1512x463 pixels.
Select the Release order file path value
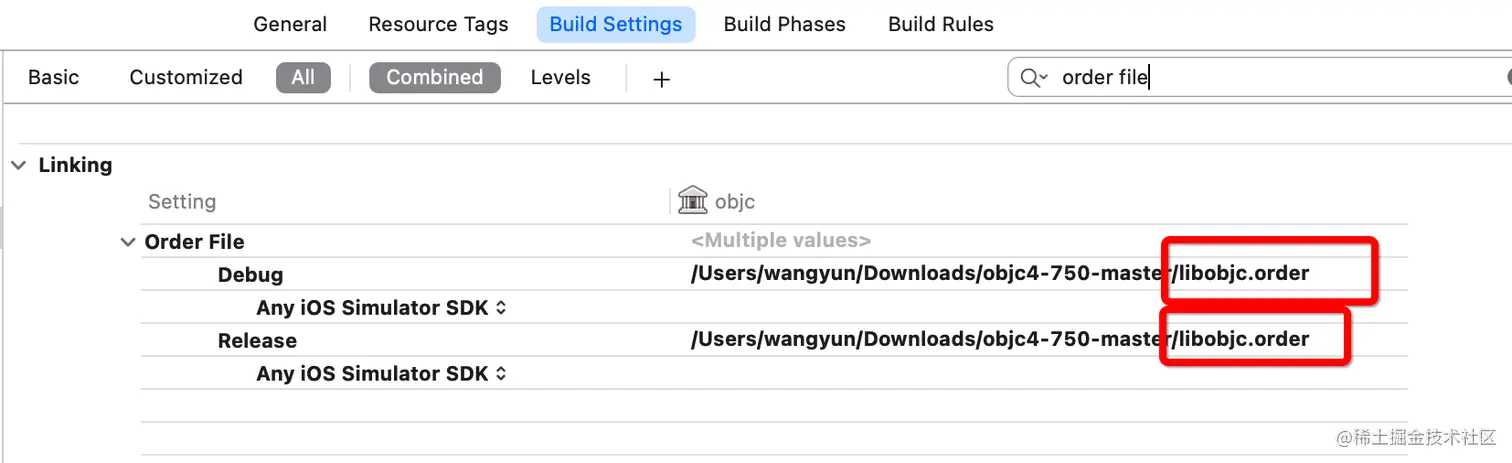(x=999, y=340)
